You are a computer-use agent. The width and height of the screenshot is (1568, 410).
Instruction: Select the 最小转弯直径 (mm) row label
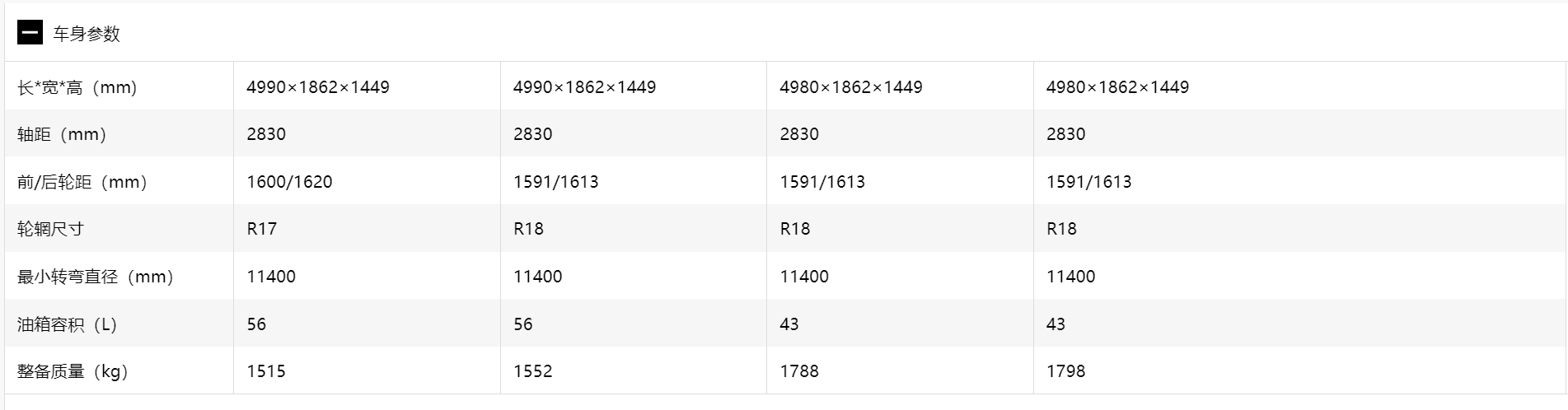tap(96, 277)
